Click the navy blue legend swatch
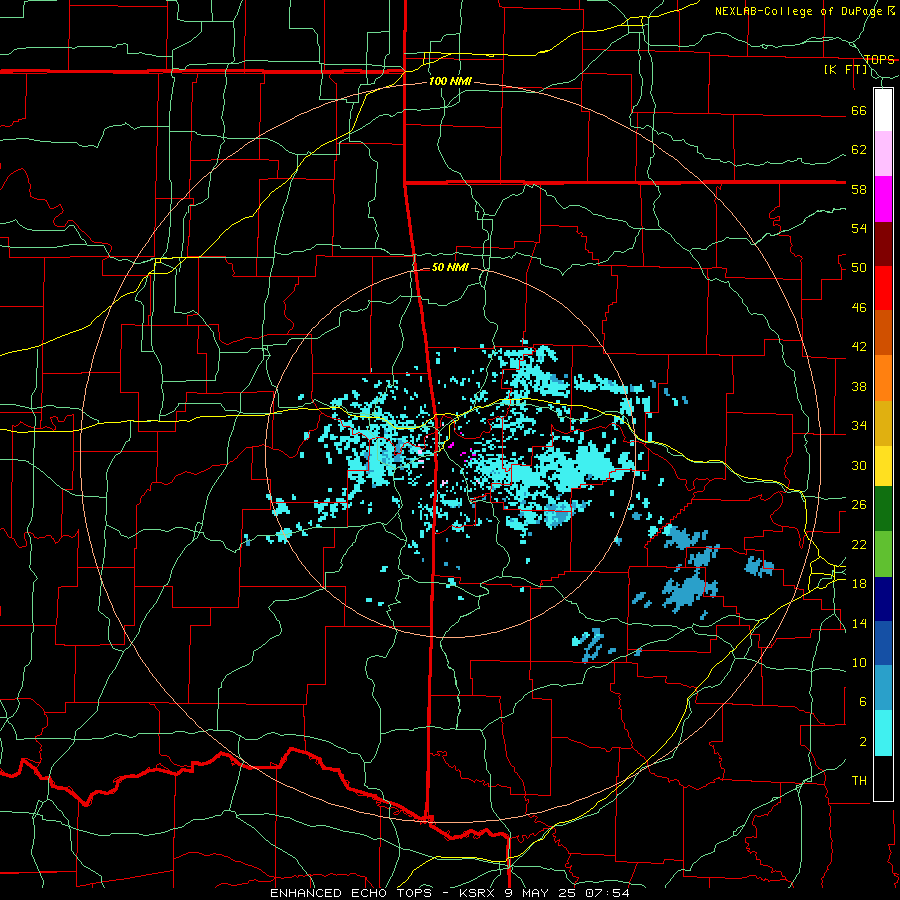Screen dimensions: 900x900 883,599
